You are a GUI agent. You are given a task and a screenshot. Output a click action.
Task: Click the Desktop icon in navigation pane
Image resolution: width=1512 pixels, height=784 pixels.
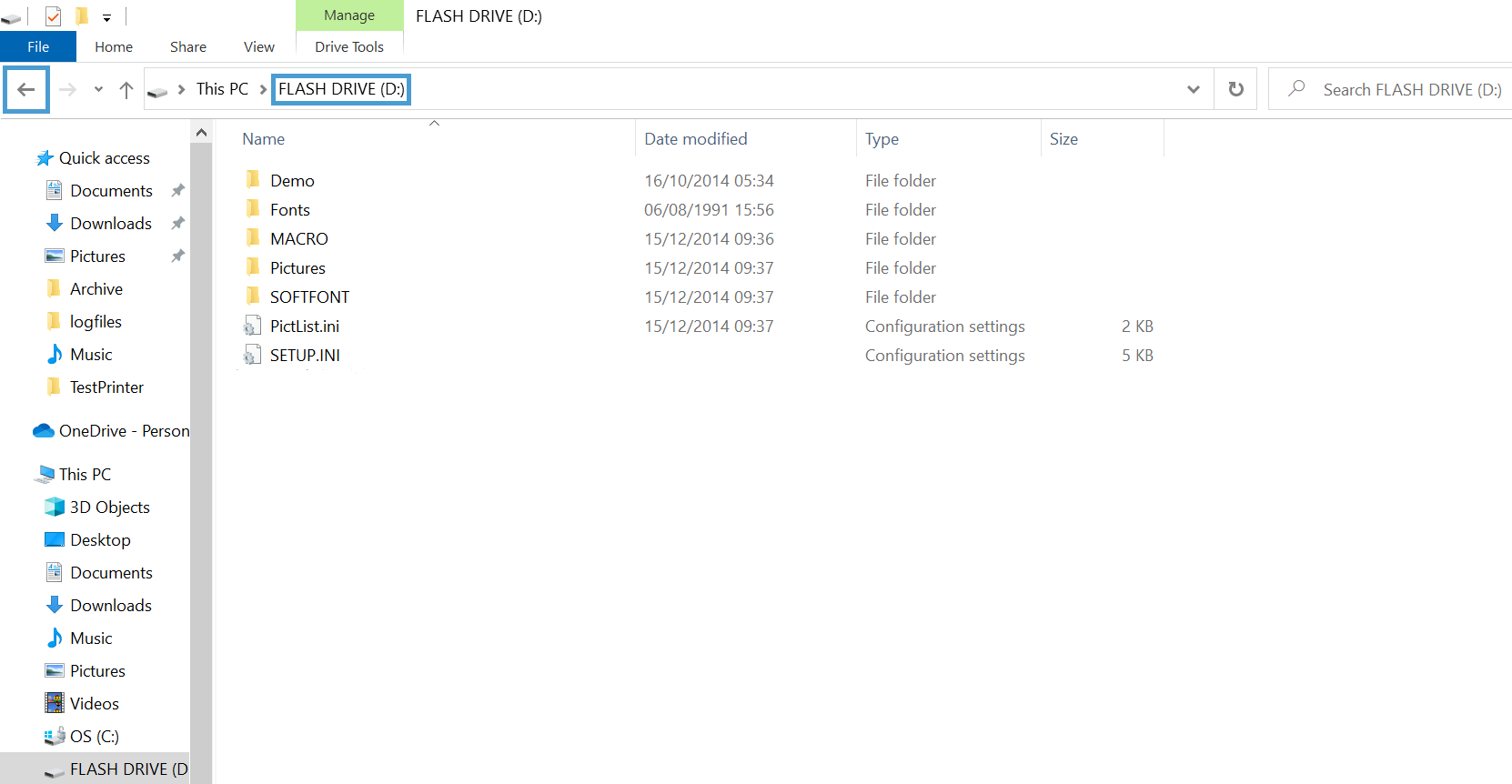point(55,539)
